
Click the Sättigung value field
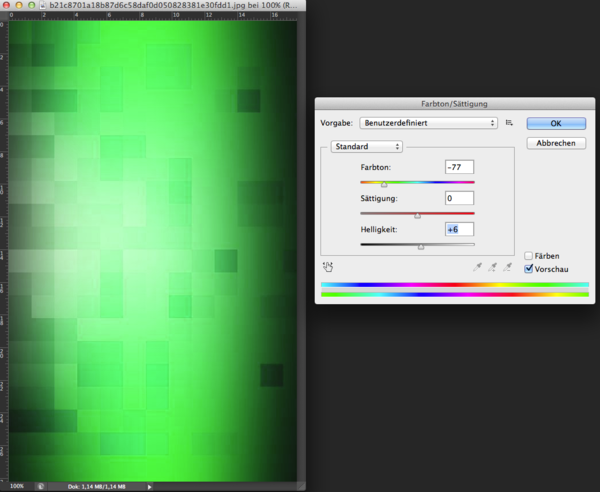click(x=460, y=198)
